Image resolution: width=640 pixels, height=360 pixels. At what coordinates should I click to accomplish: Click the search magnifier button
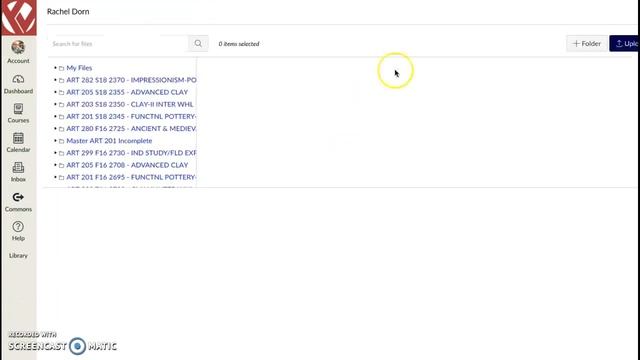(x=198, y=43)
